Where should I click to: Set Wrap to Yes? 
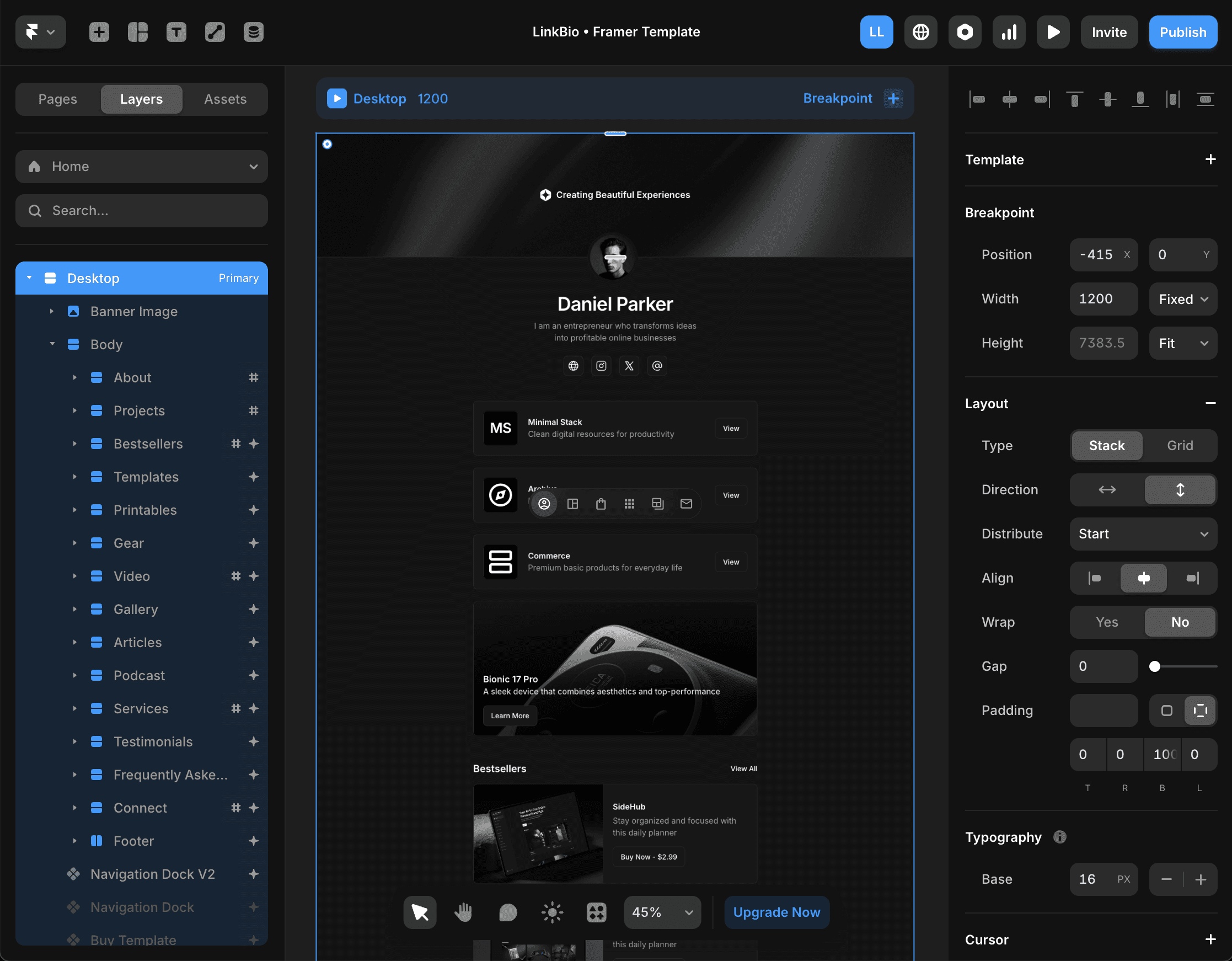pyautogui.click(x=1106, y=622)
